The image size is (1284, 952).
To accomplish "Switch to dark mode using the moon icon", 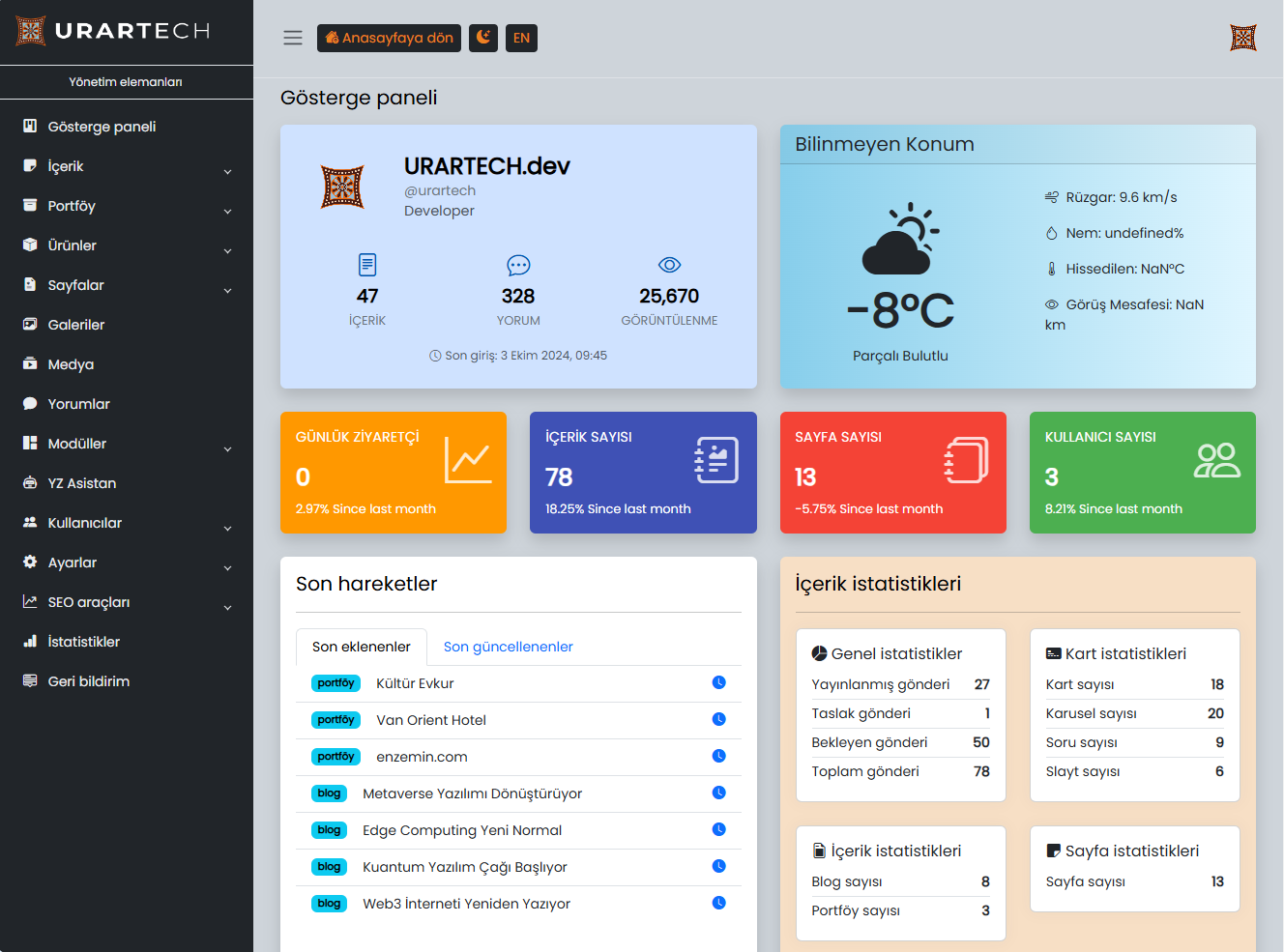I will pyautogui.click(x=483, y=38).
